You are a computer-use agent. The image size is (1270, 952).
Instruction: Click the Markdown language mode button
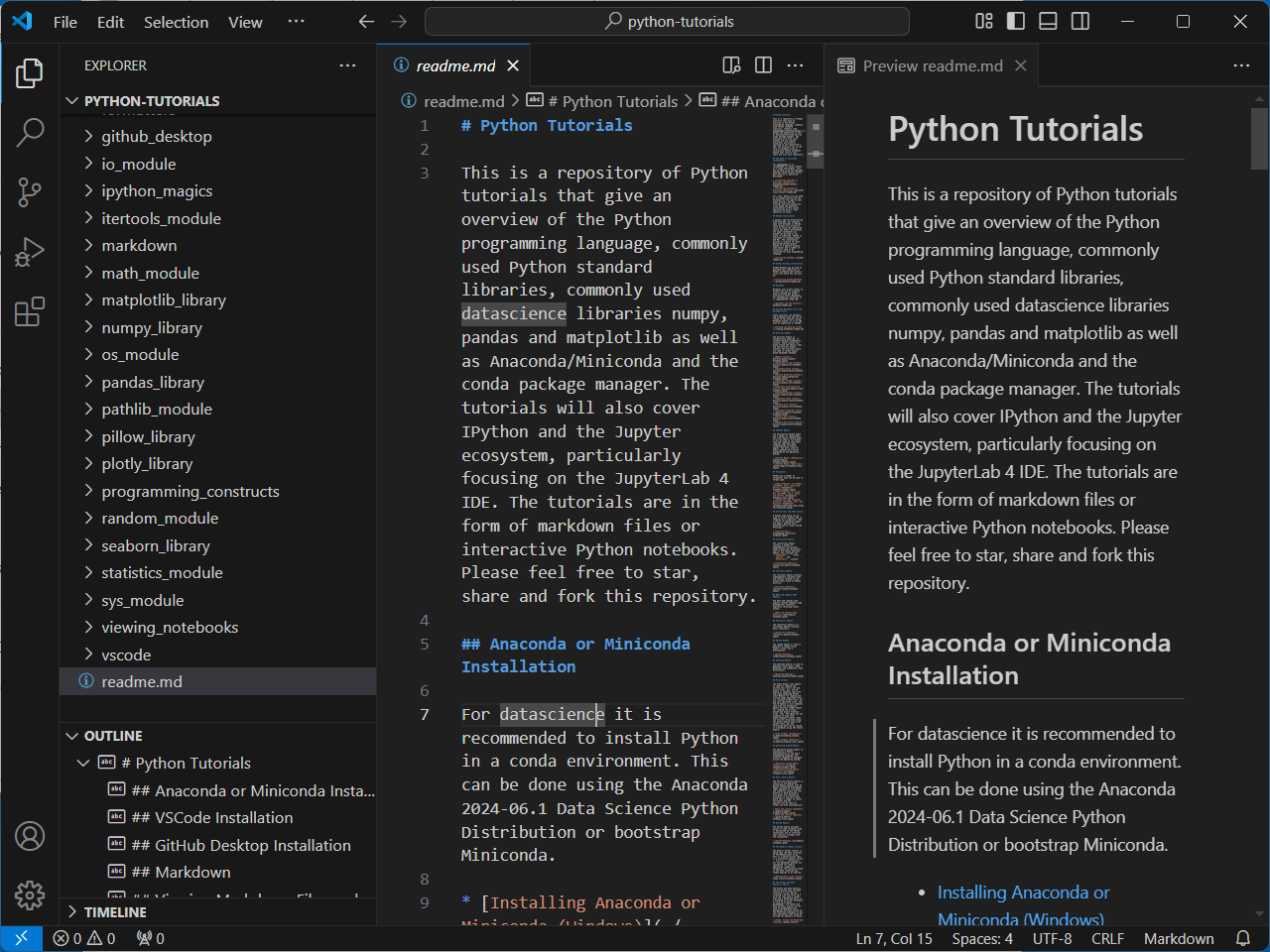coord(1178,938)
